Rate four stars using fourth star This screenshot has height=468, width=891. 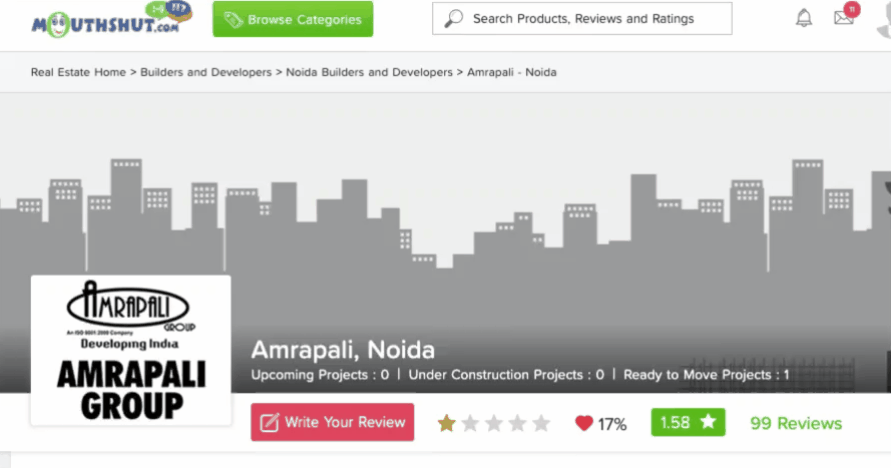(518, 423)
